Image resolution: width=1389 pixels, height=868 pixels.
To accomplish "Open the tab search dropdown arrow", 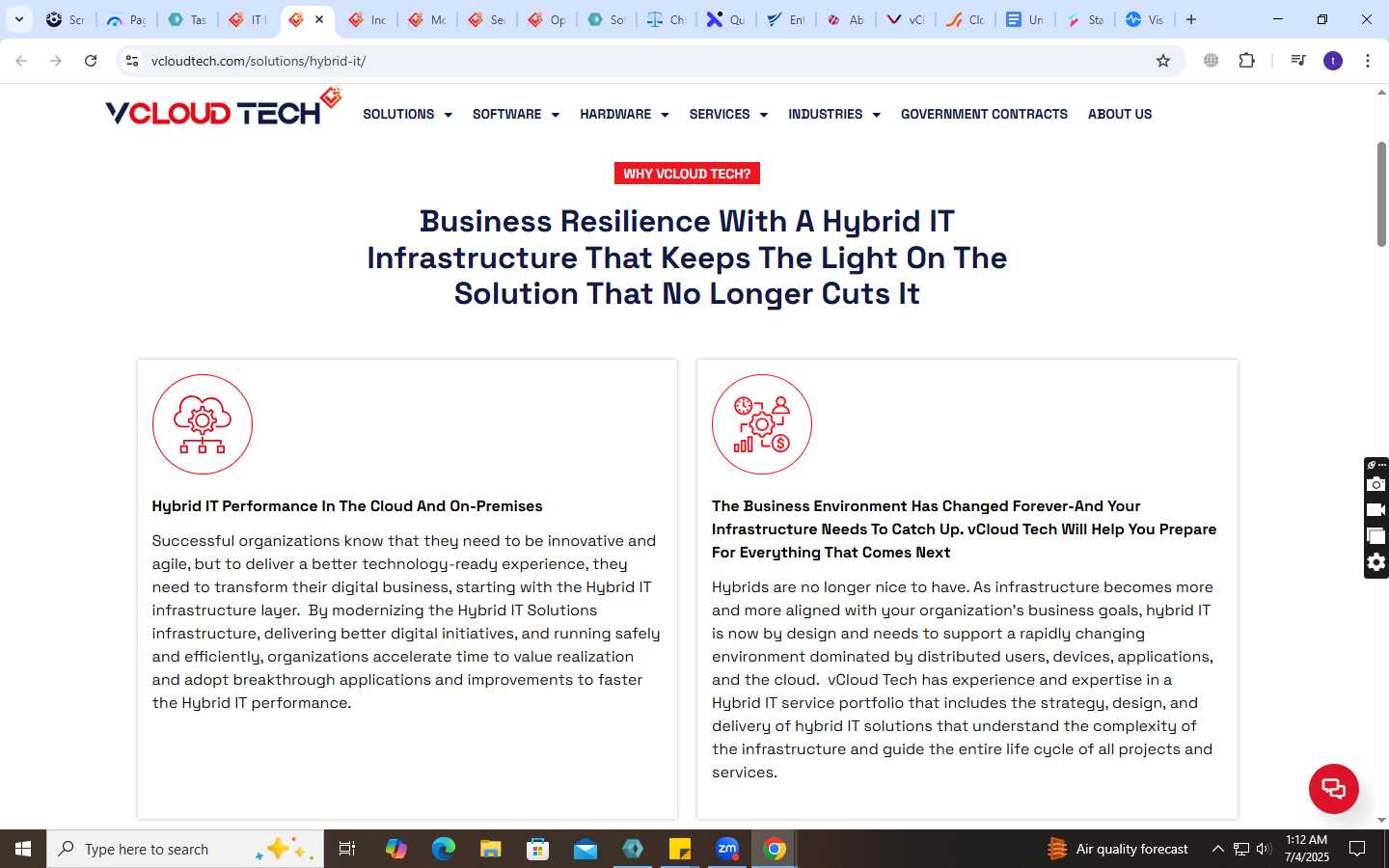I will coord(18,19).
